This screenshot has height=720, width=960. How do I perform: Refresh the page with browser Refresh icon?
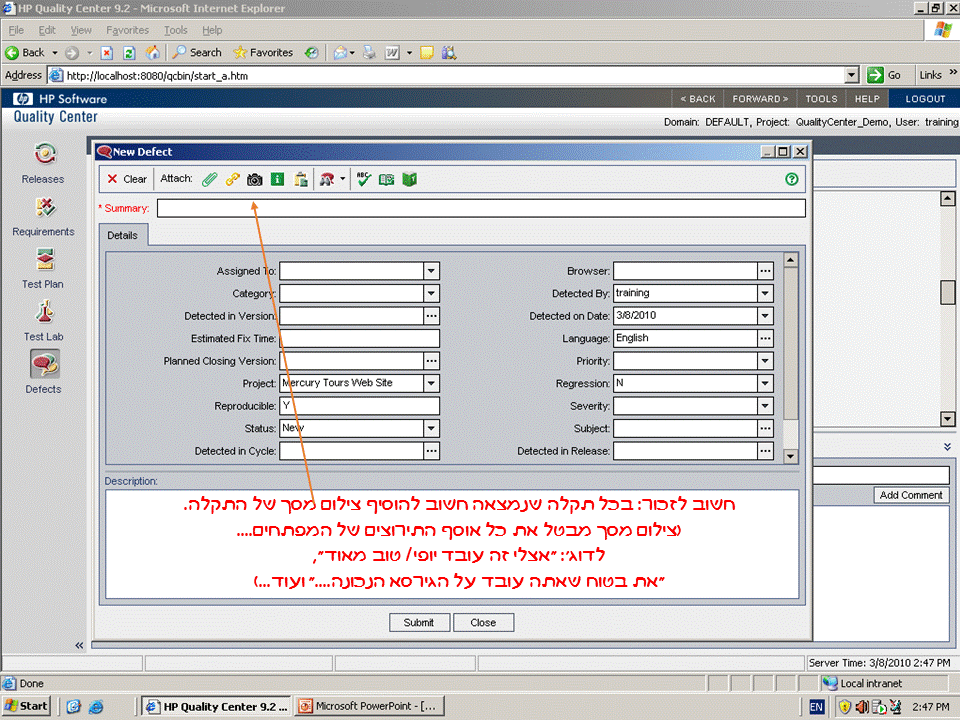click(129, 53)
